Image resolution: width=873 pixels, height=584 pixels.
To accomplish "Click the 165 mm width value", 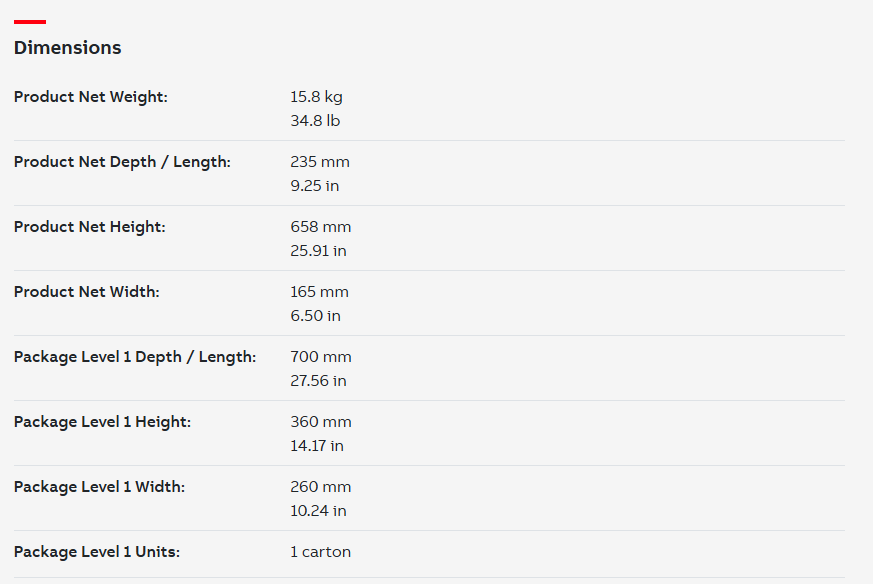I will [320, 292].
